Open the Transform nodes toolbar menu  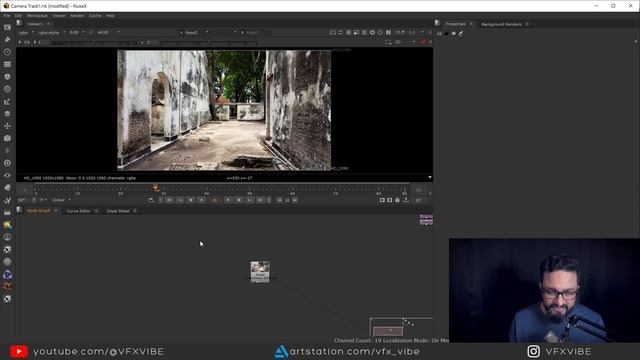[7, 126]
